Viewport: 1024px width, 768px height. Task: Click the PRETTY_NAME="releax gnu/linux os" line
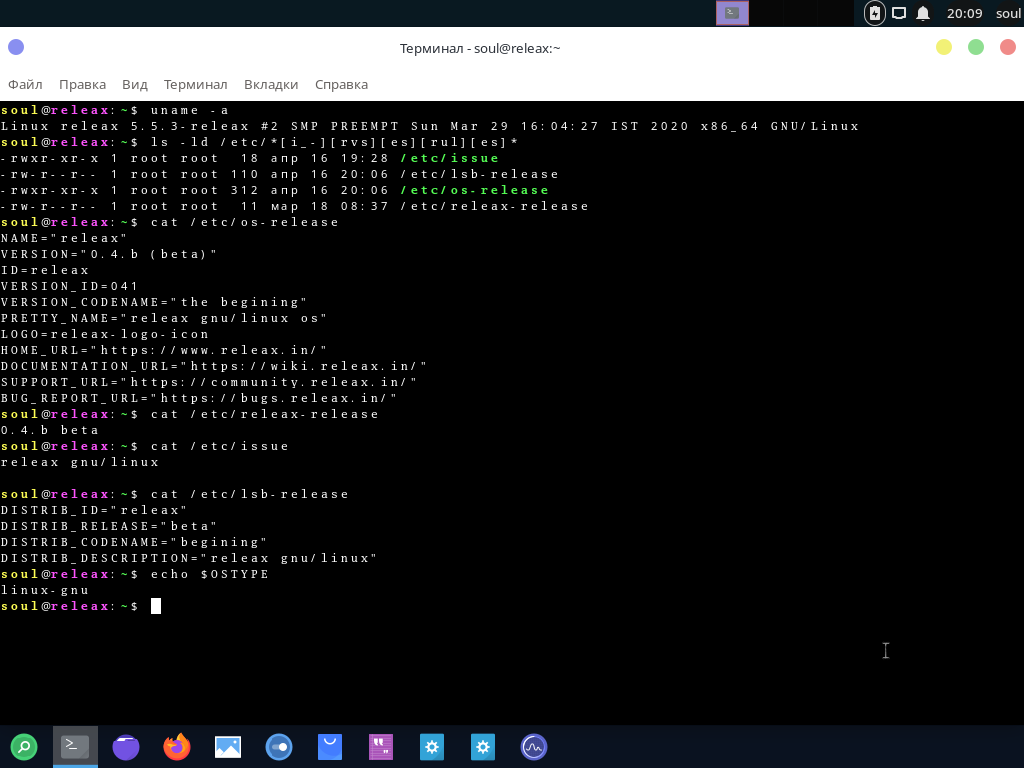tap(164, 318)
